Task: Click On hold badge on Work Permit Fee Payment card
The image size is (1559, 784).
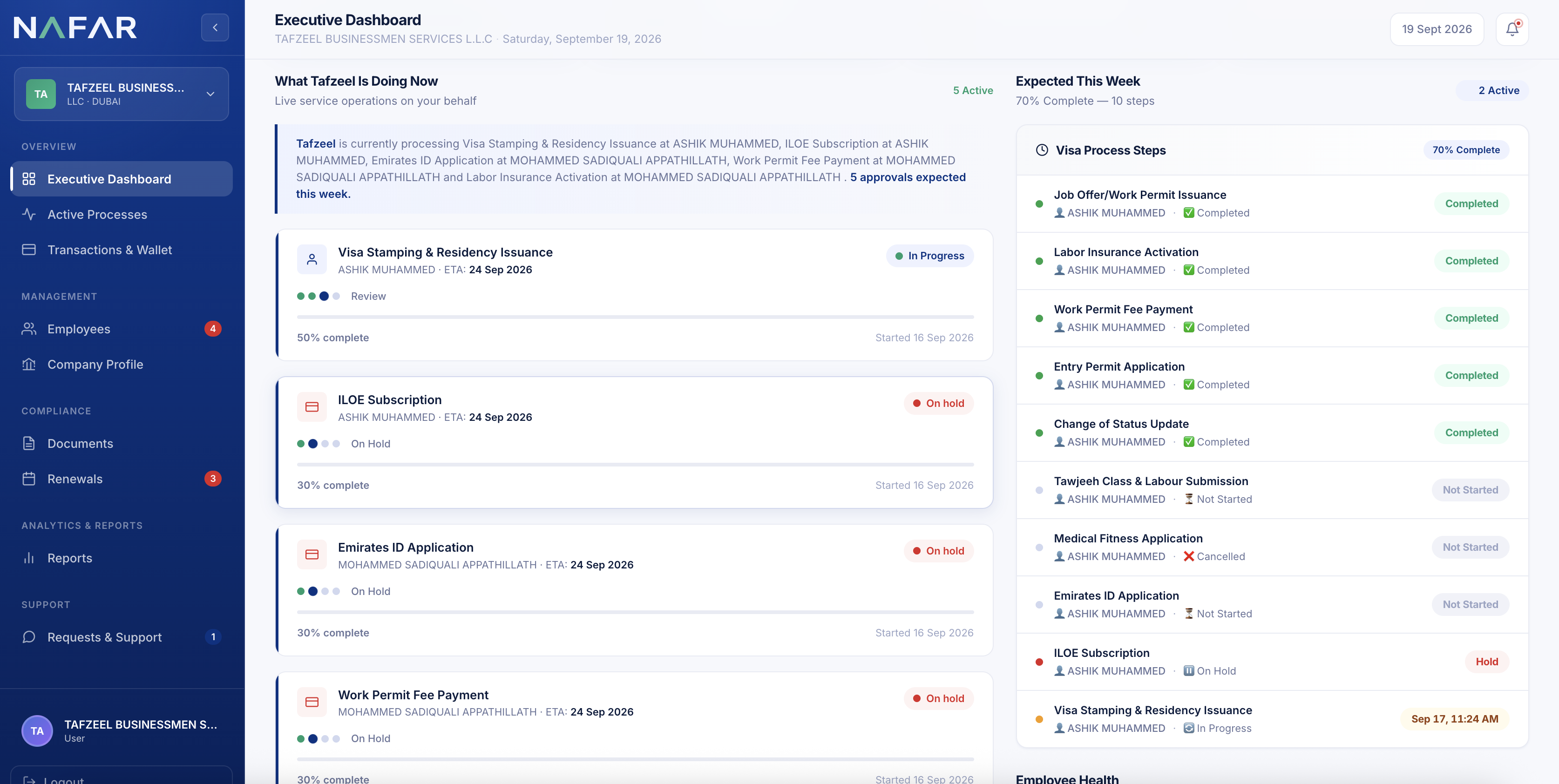Action: (939, 698)
